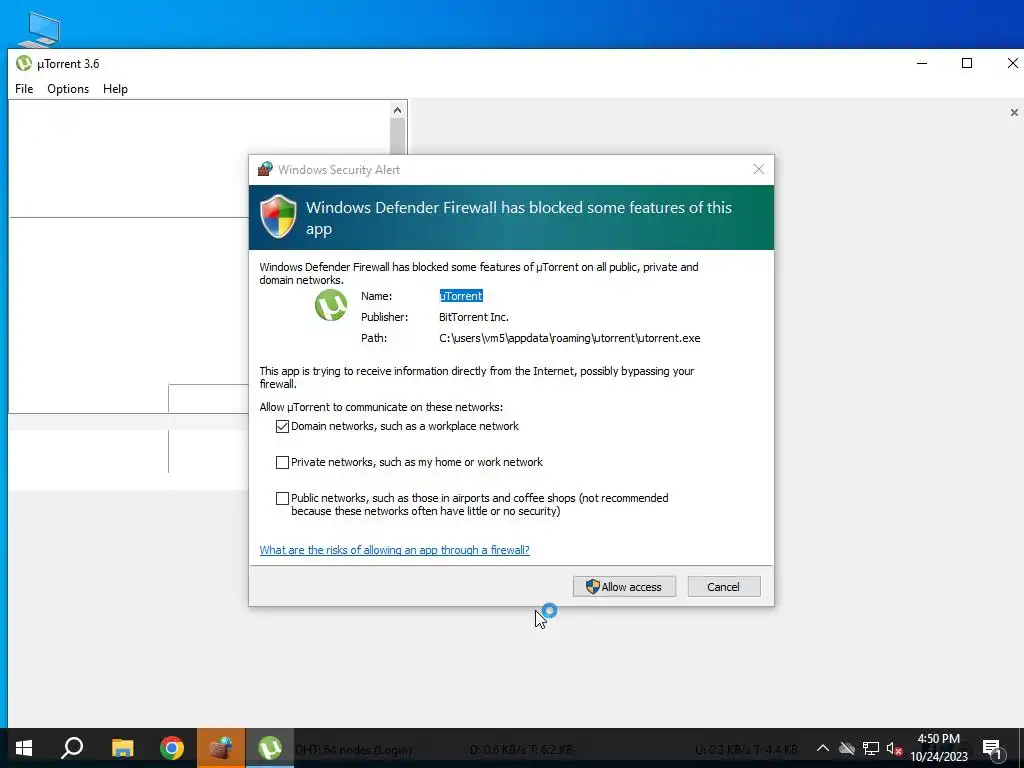Screen dimensions: 1024x768
Task: Close the µTorrent right side panel
Action: 1014,112
